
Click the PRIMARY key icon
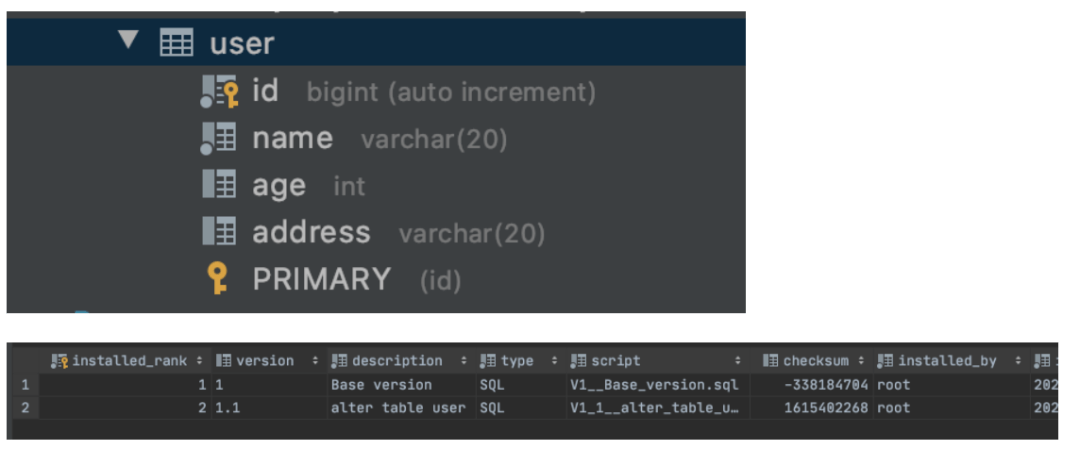(x=218, y=278)
